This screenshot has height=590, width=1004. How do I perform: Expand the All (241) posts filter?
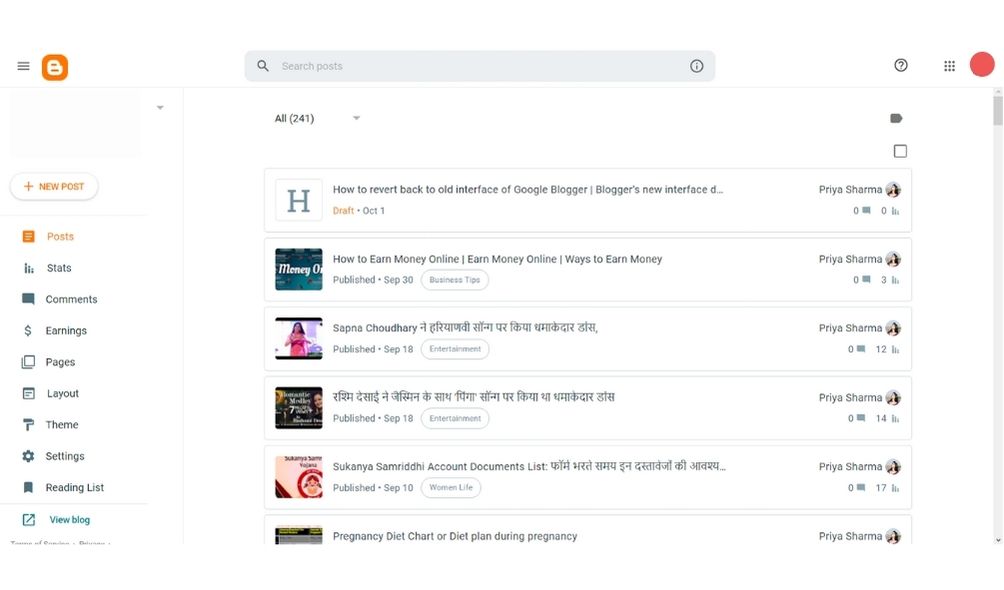(x=318, y=119)
